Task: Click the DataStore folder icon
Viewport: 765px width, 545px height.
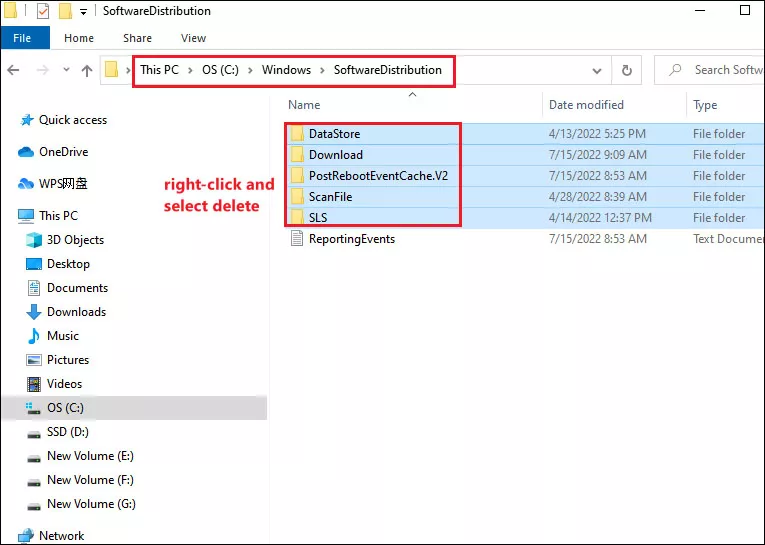Action: click(297, 134)
